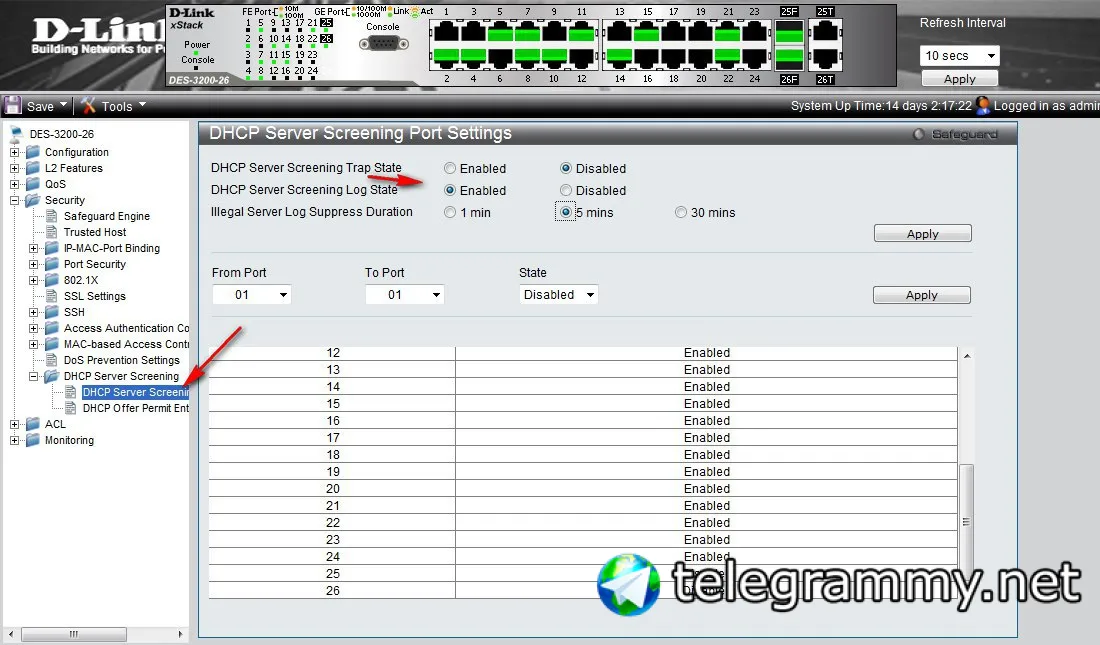Image resolution: width=1100 pixels, height=645 pixels.
Task: Click the System Up Time status text
Action: 881,106
